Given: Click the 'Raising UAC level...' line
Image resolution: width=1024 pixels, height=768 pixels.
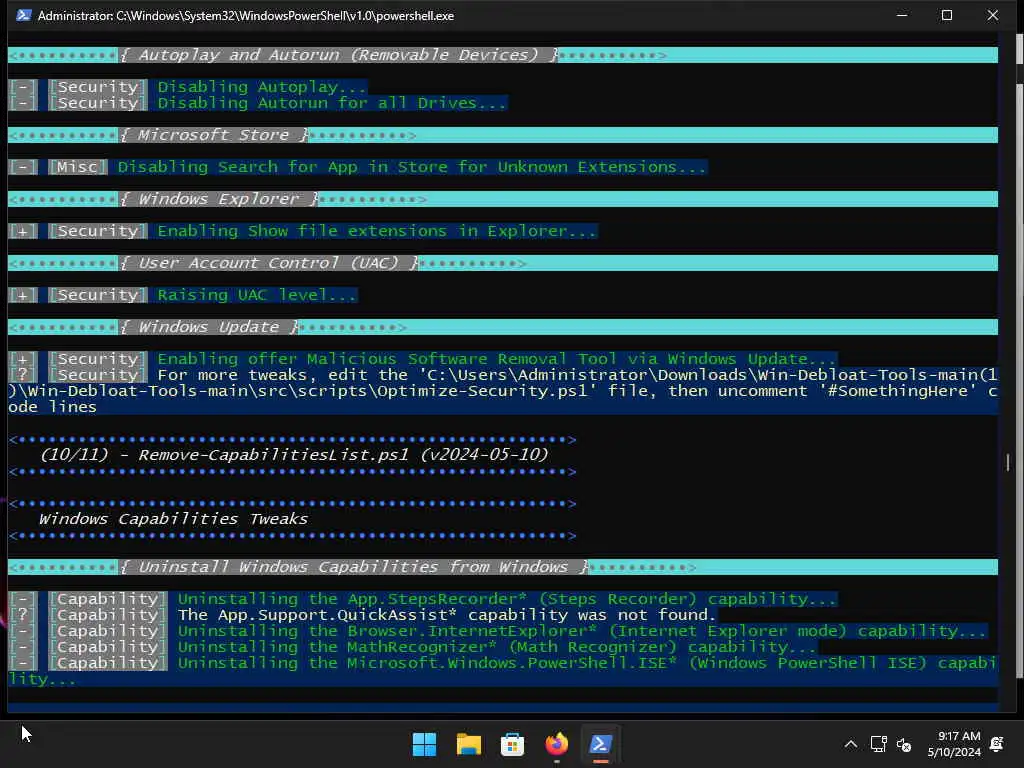Looking at the screenshot, I should click(257, 295).
